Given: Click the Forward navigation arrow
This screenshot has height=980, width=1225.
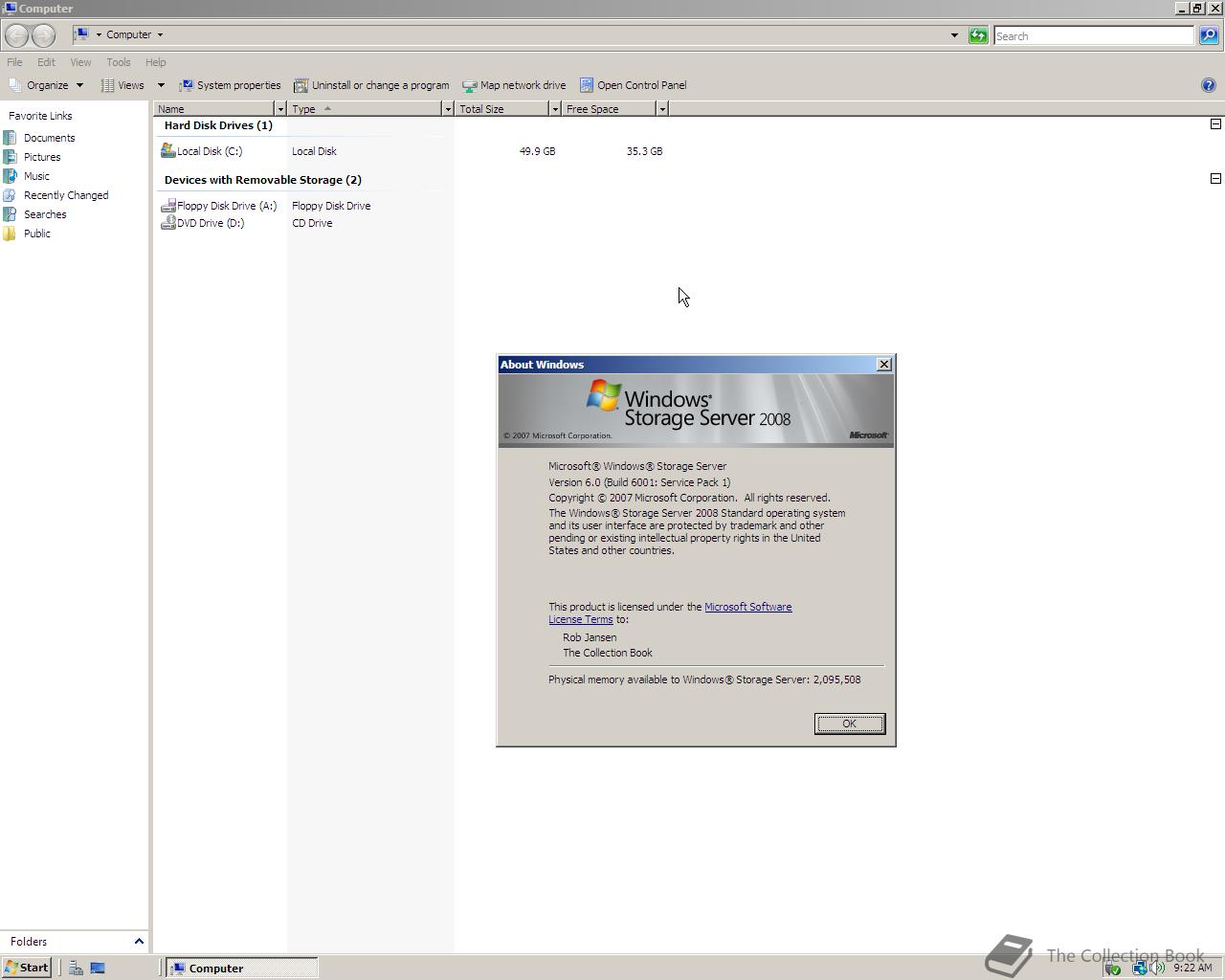Looking at the screenshot, I should coord(43,35).
